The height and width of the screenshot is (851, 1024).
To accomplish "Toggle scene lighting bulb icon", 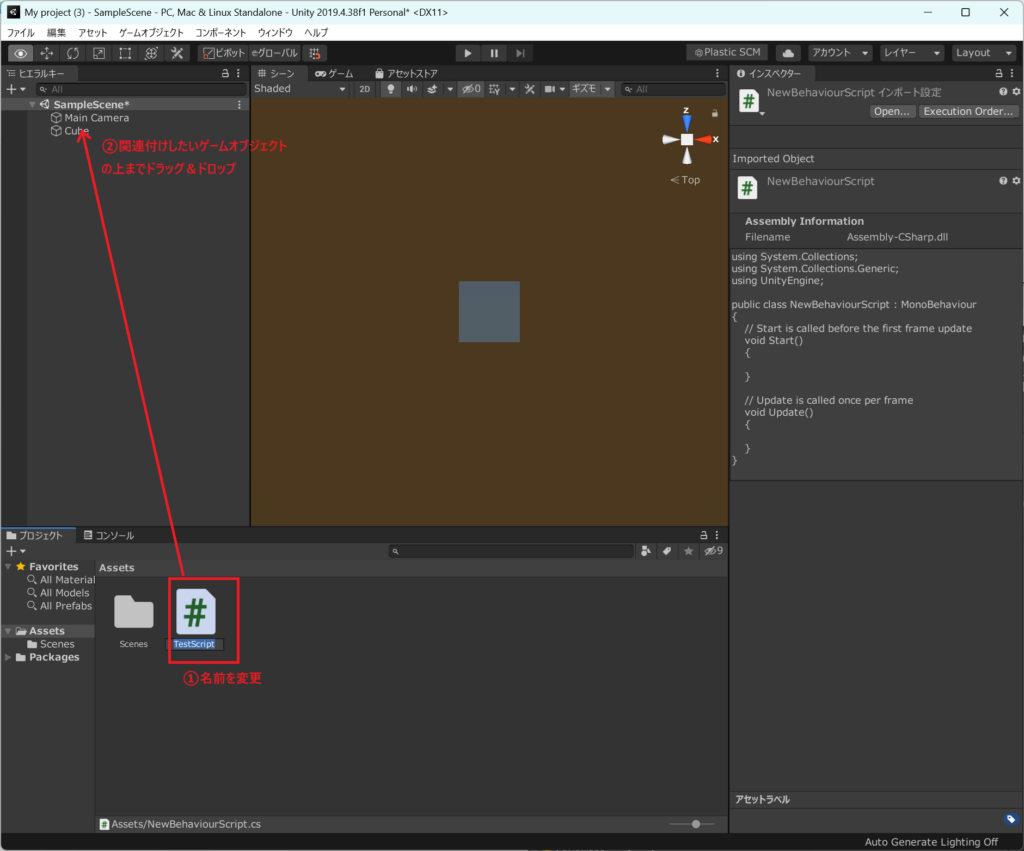I will tap(391, 89).
